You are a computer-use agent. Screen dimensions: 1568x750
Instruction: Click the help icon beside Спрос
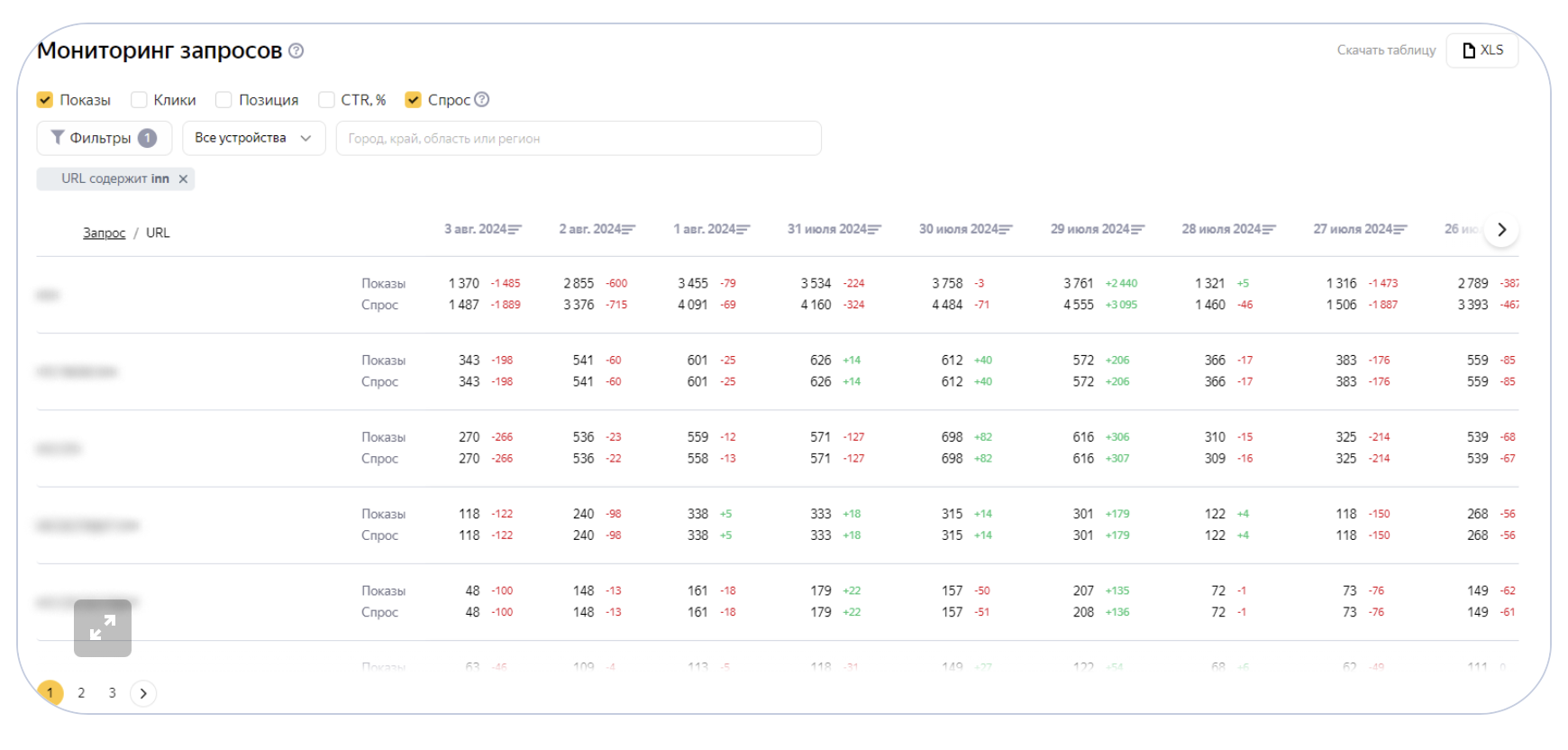point(482,100)
